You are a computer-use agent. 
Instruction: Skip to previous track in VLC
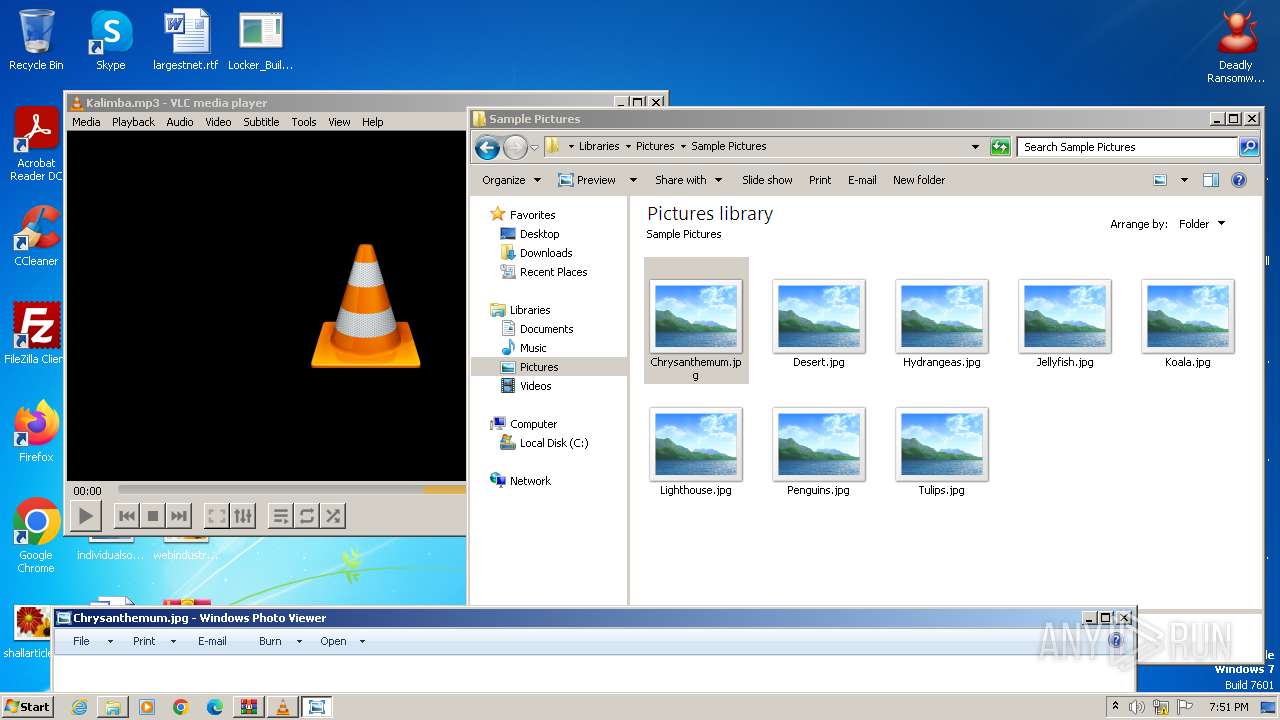[x=127, y=516]
